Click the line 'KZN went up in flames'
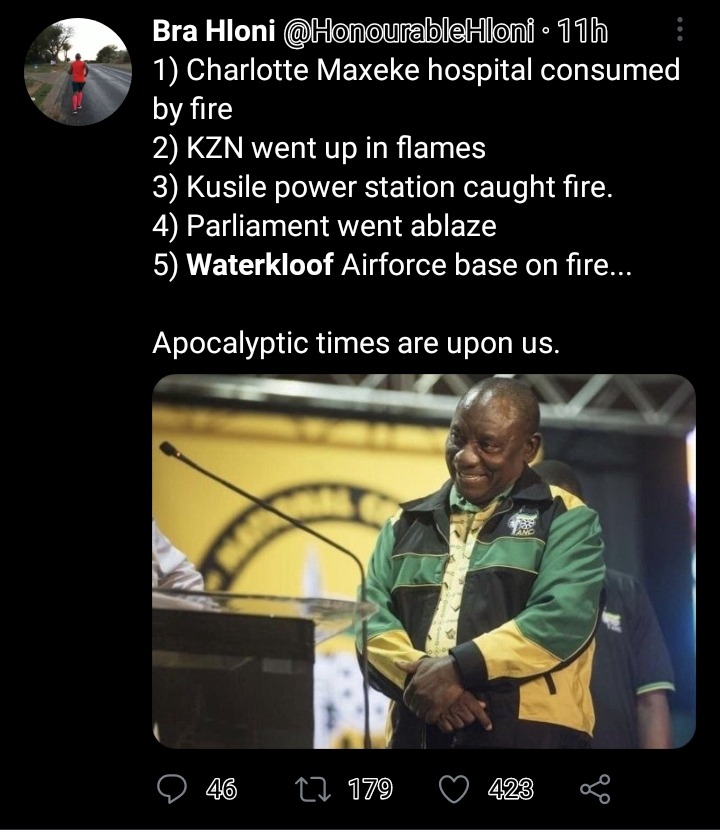Viewport: 720px width, 830px height. [x=319, y=148]
